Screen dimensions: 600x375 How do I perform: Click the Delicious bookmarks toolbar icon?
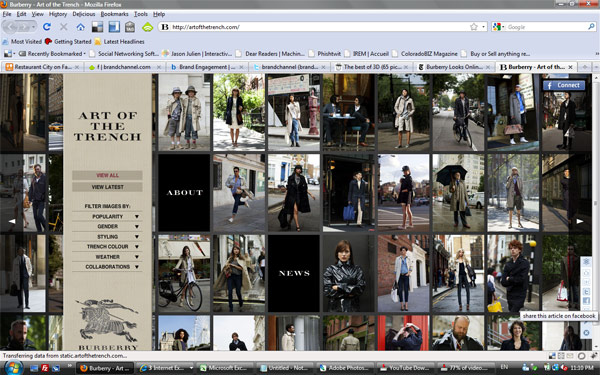coord(97,27)
